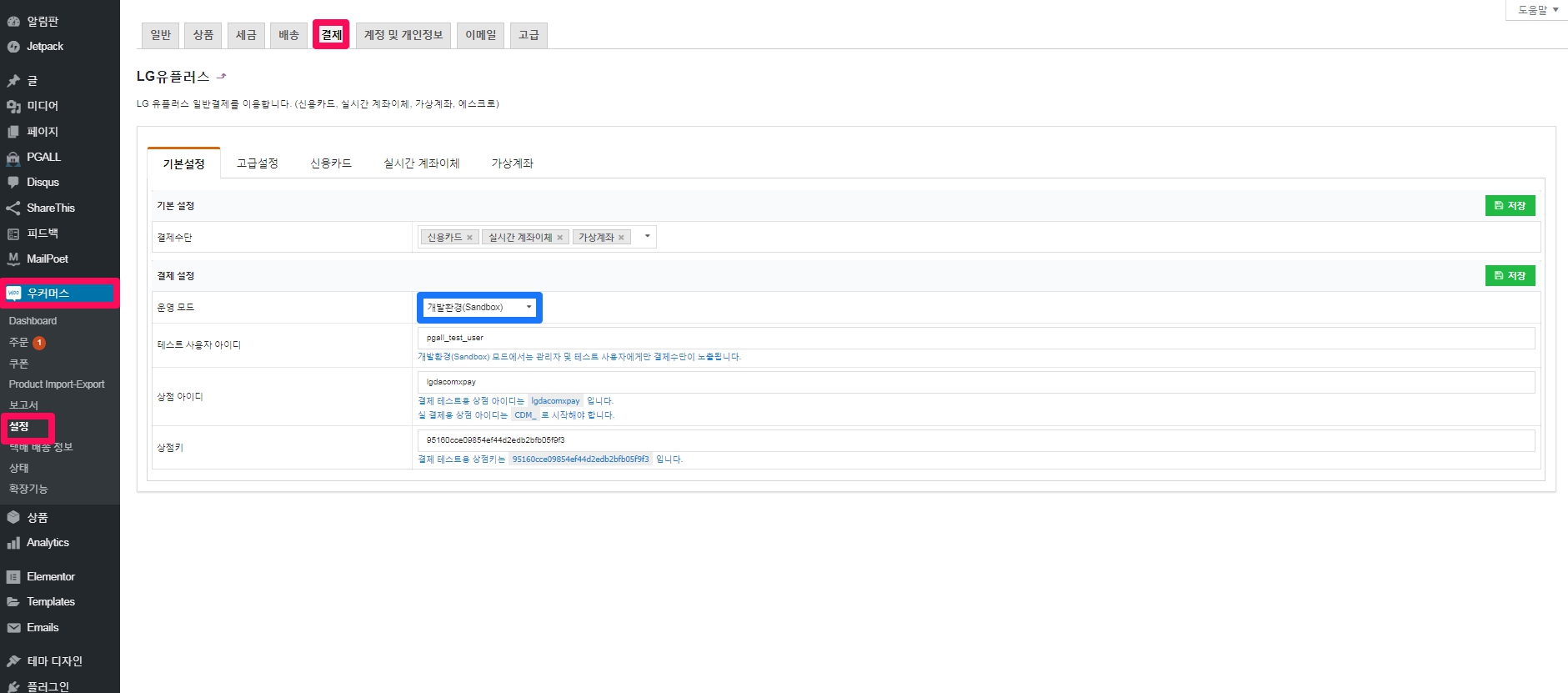Click 저장 button in 기본 설정 section
Viewport: 1568px width, 693px height.
tap(1509, 206)
